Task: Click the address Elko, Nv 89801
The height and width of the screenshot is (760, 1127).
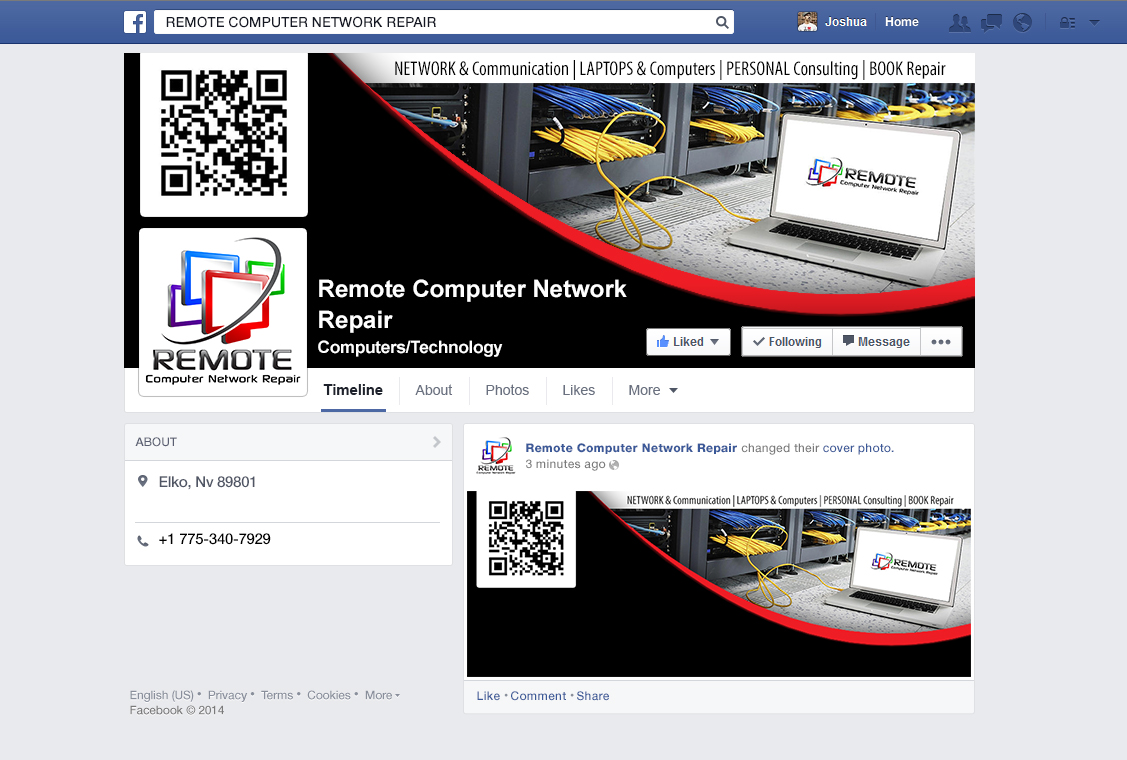Action: click(x=207, y=482)
